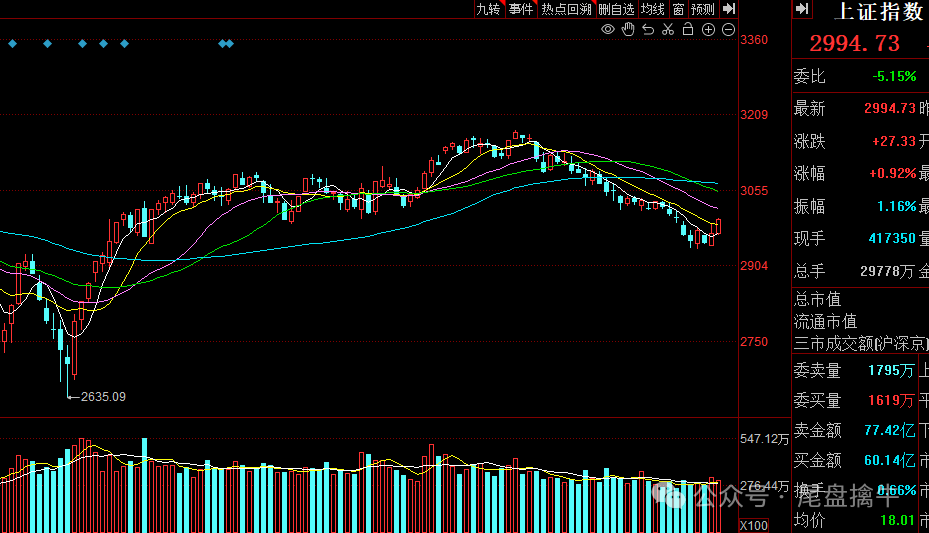Click the 振幅 label

809,207
